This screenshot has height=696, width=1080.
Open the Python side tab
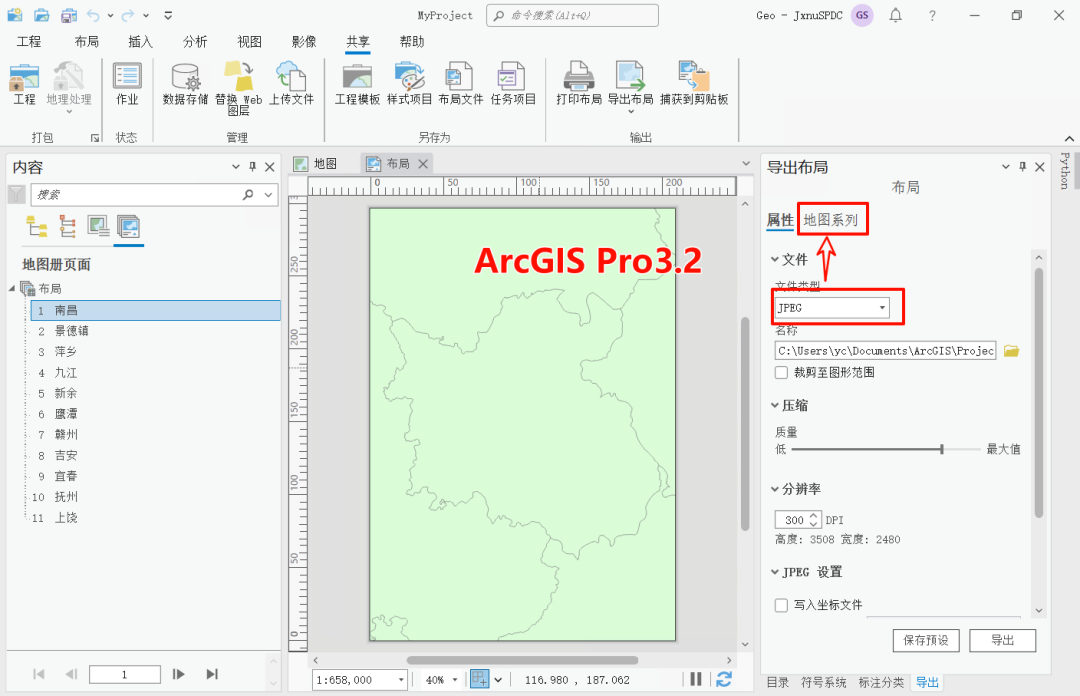[x=1065, y=170]
